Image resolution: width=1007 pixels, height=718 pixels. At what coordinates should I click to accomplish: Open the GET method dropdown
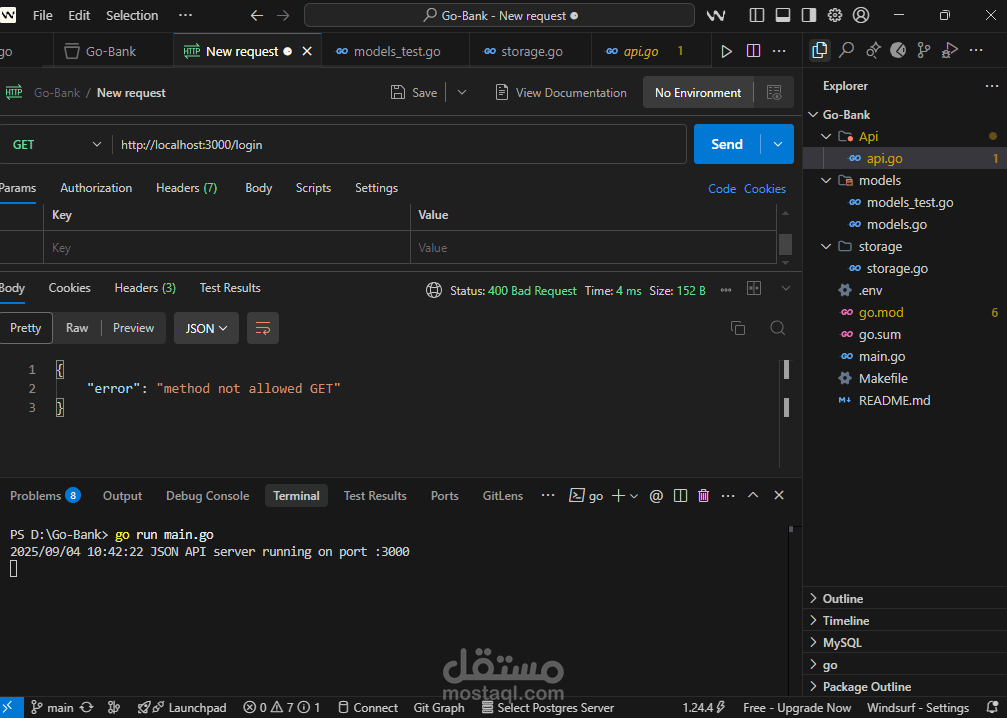[x=57, y=144]
